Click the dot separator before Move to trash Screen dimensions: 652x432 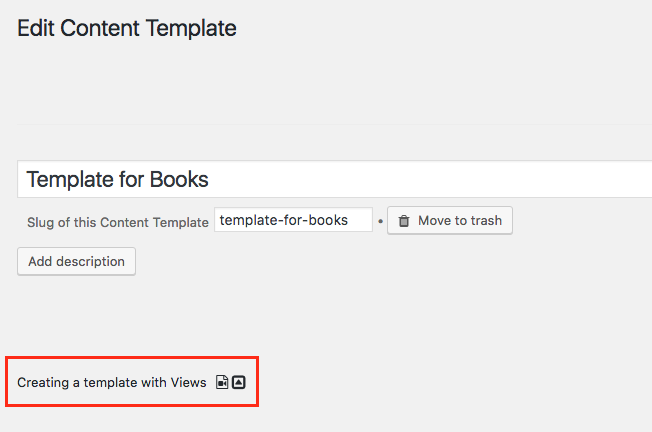(x=380, y=221)
